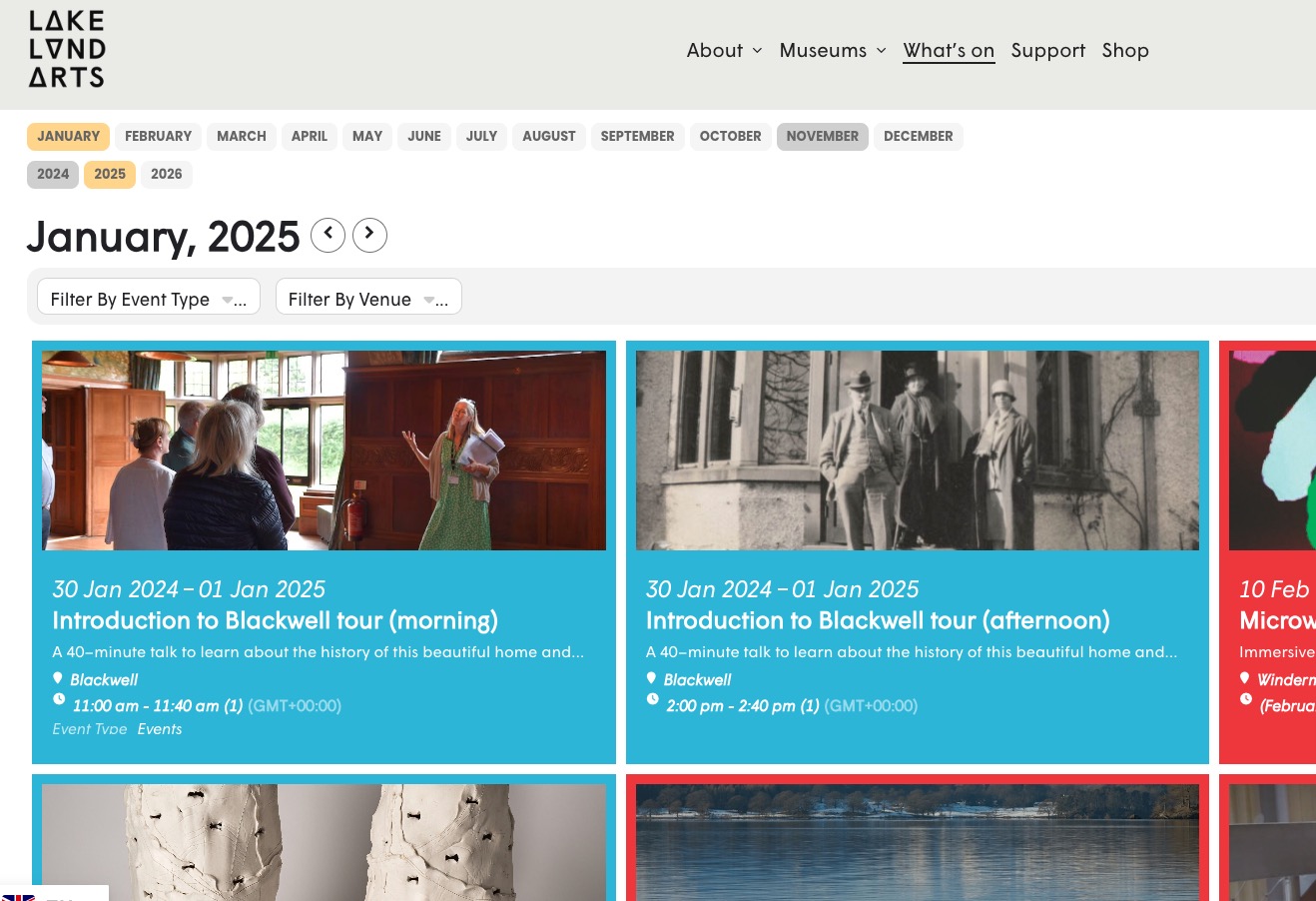Image resolution: width=1316 pixels, height=901 pixels.
Task: Pick the June month tab
Action: (x=424, y=137)
